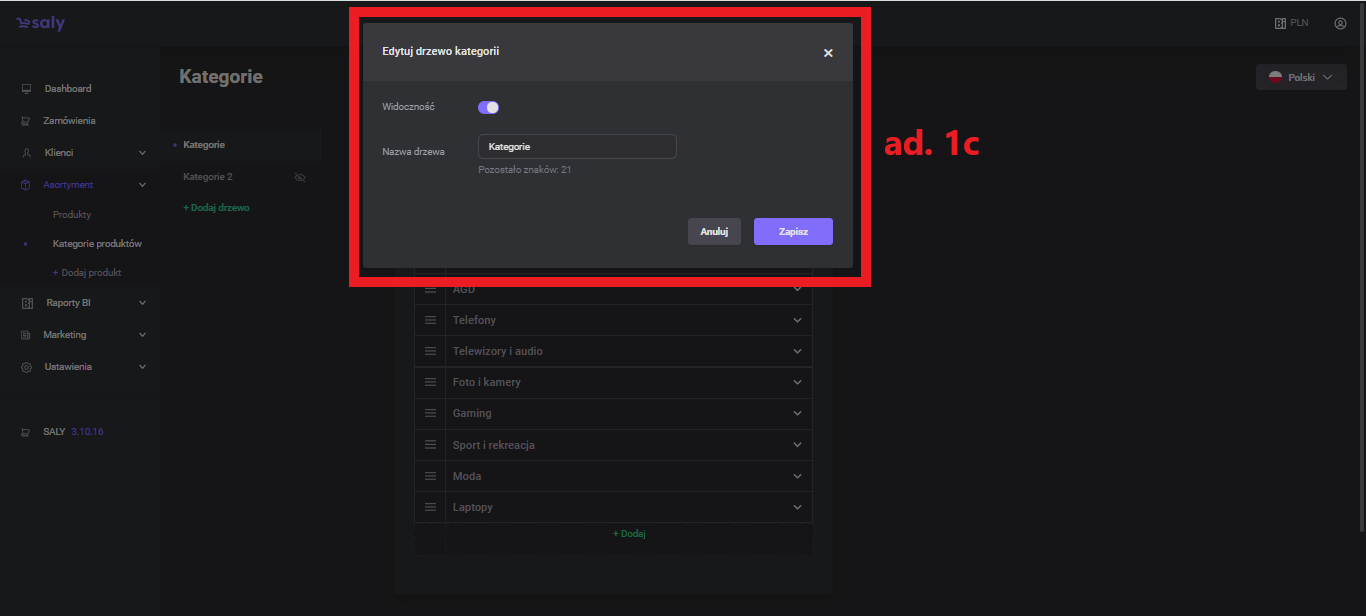Close the Edytuj drzewo kategorii dialog
1366x616 pixels.
[x=828, y=53]
